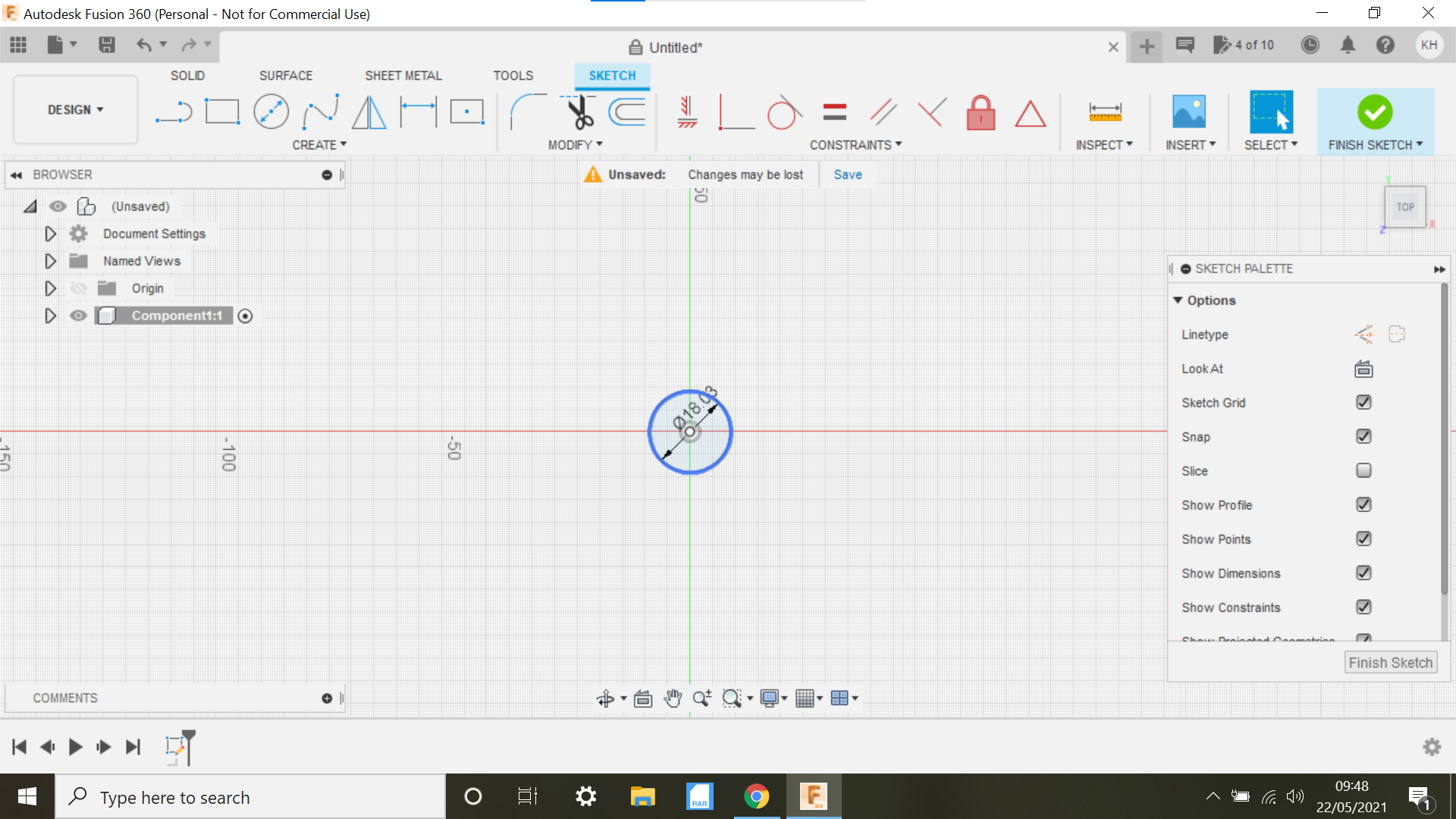Activate the Look At icon in Sketch Palette

1363,369
